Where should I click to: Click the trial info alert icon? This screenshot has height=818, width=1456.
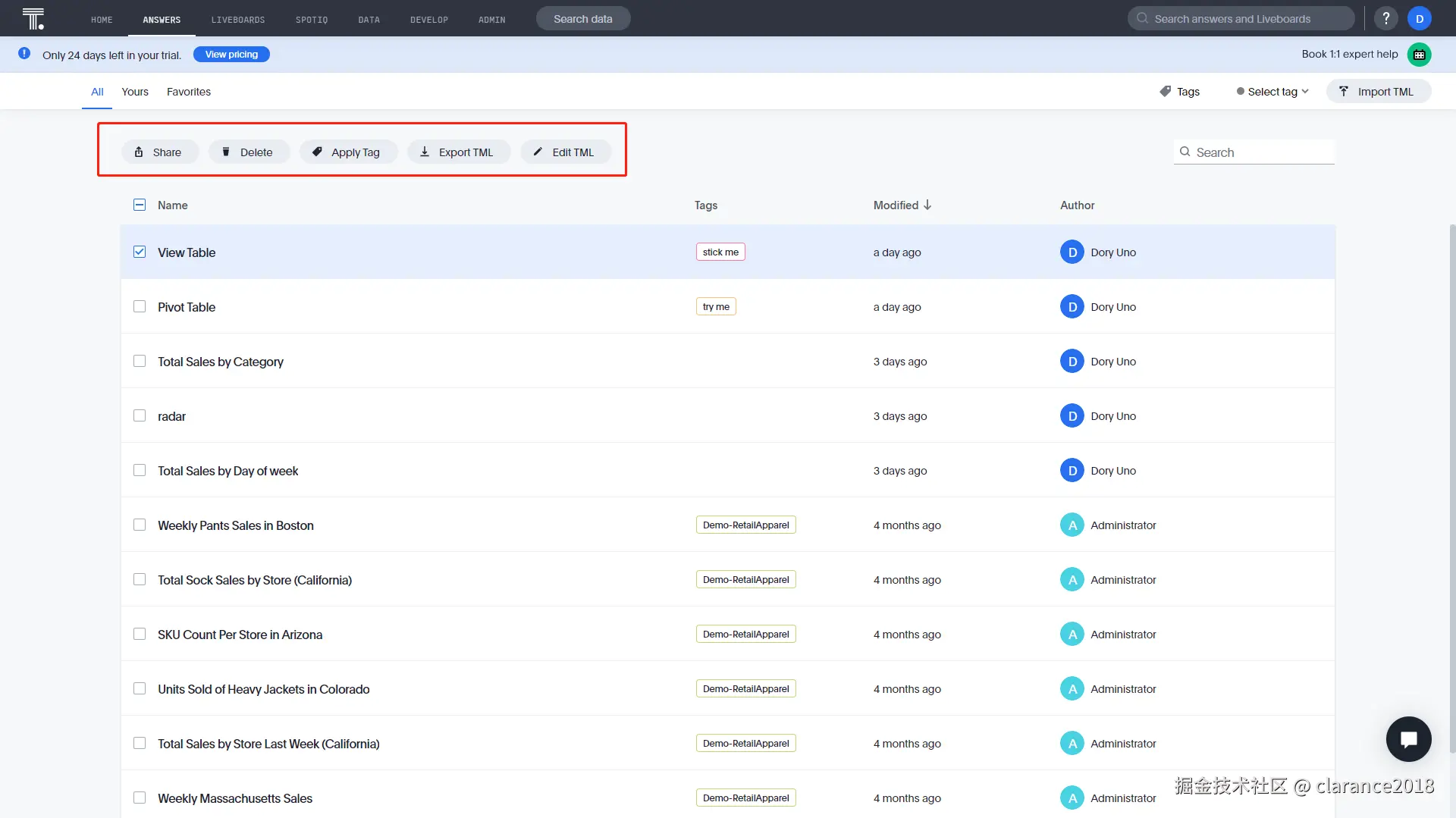pyautogui.click(x=24, y=54)
